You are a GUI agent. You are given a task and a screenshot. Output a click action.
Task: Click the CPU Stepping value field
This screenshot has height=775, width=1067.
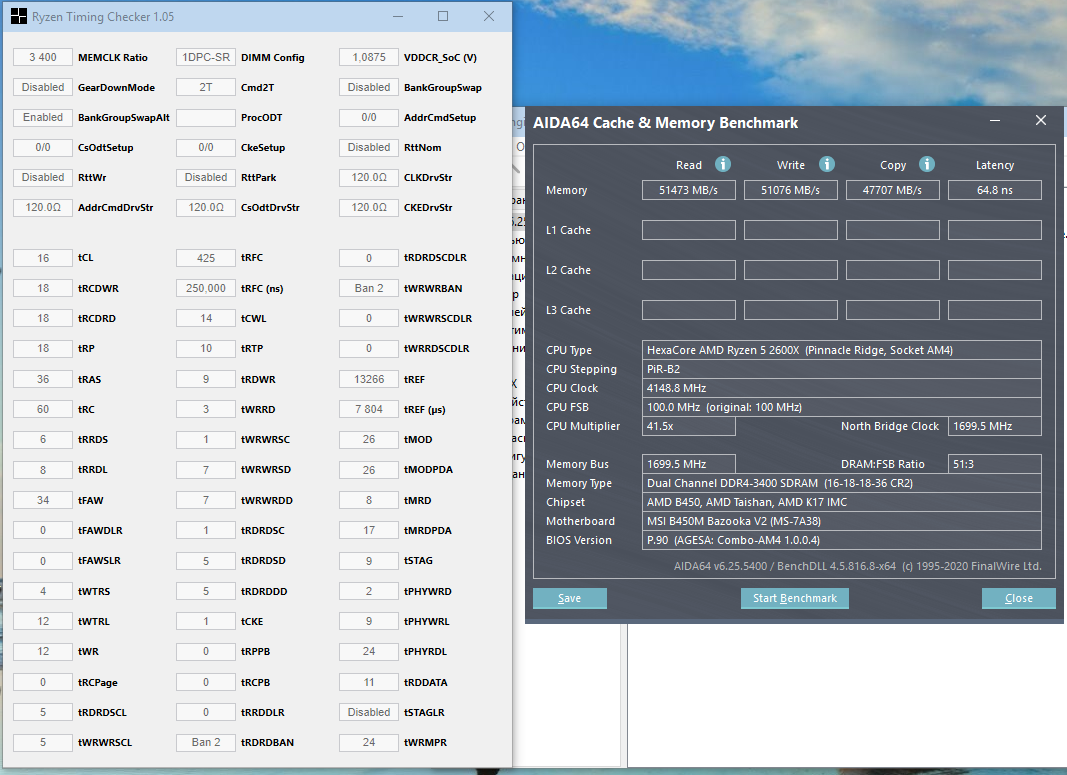pyautogui.click(x=842, y=369)
